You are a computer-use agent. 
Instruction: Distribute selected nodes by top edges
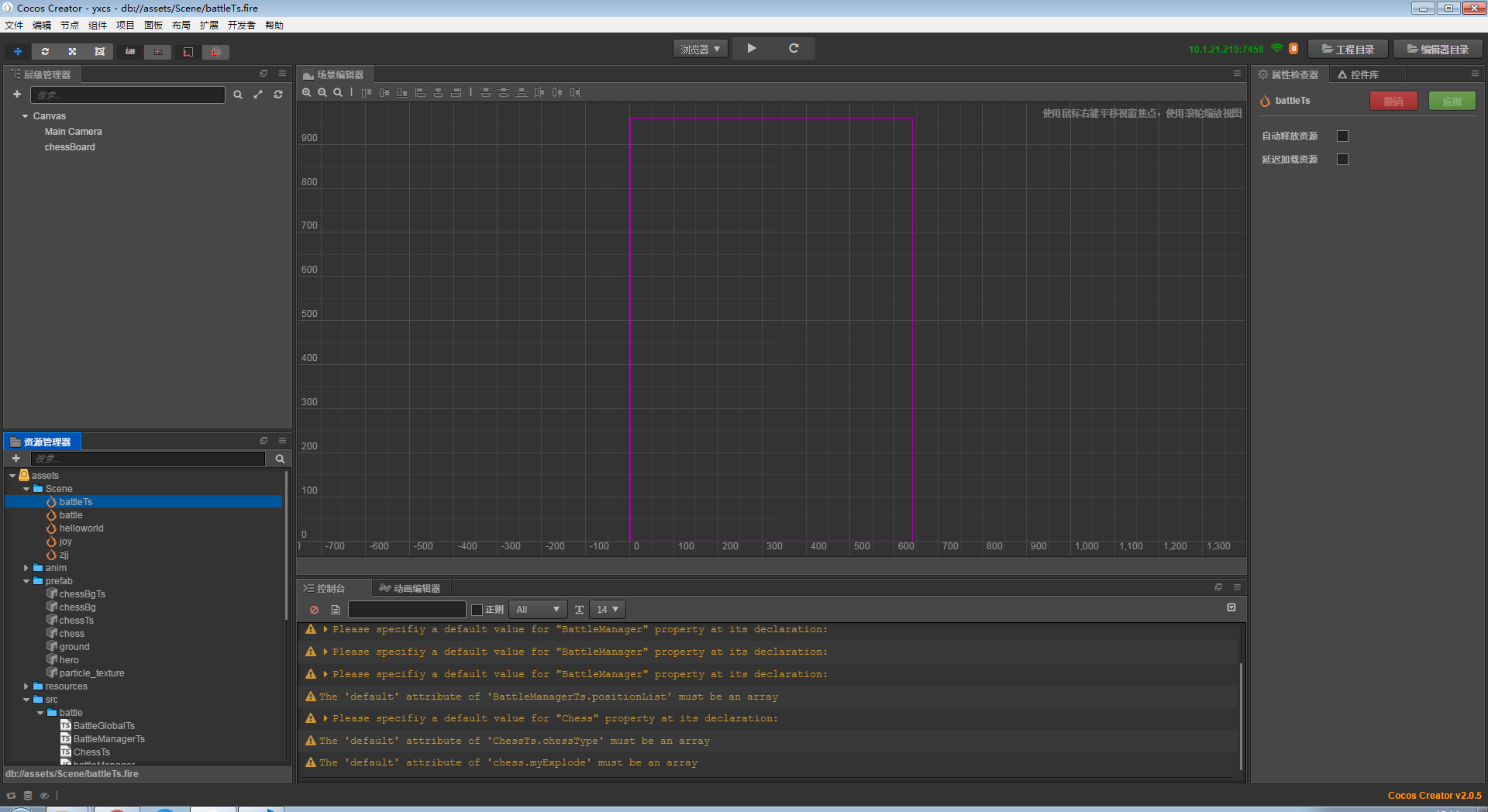point(486,92)
